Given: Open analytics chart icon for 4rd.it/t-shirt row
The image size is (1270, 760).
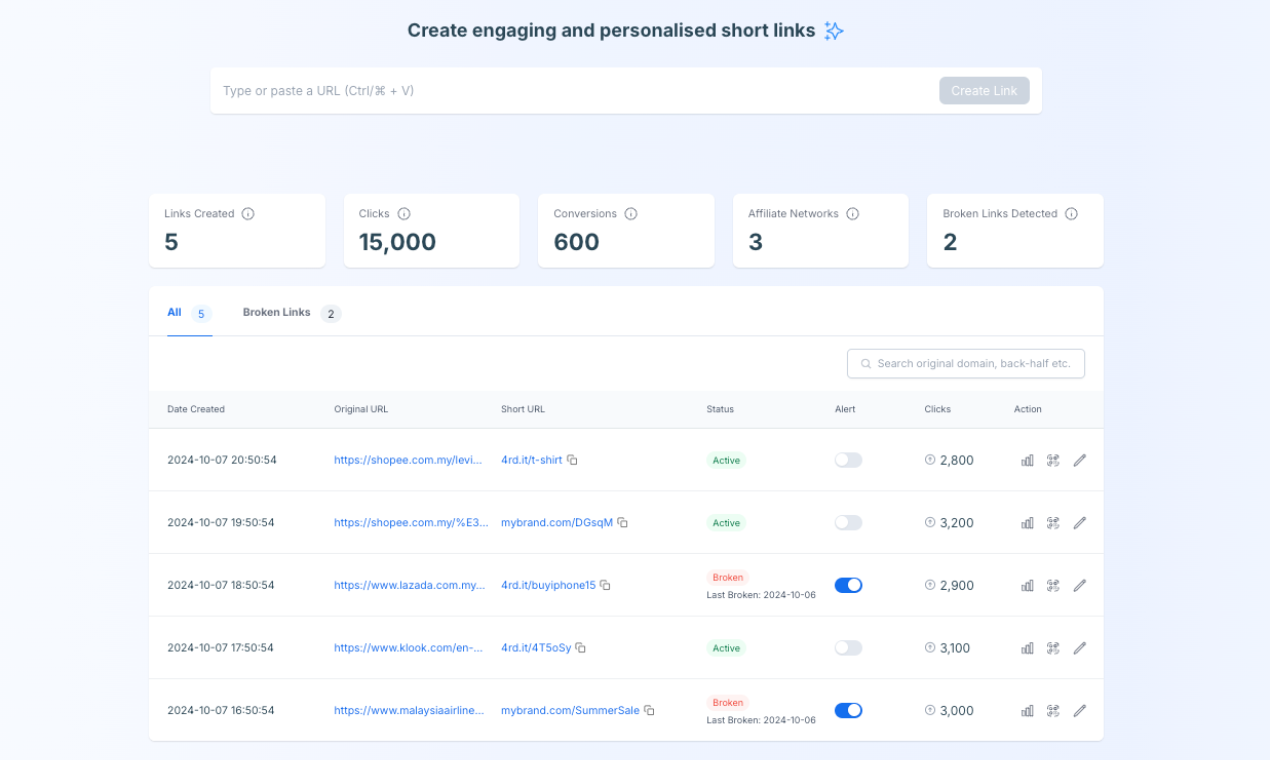Looking at the screenshot, I should coord(1027,460).
